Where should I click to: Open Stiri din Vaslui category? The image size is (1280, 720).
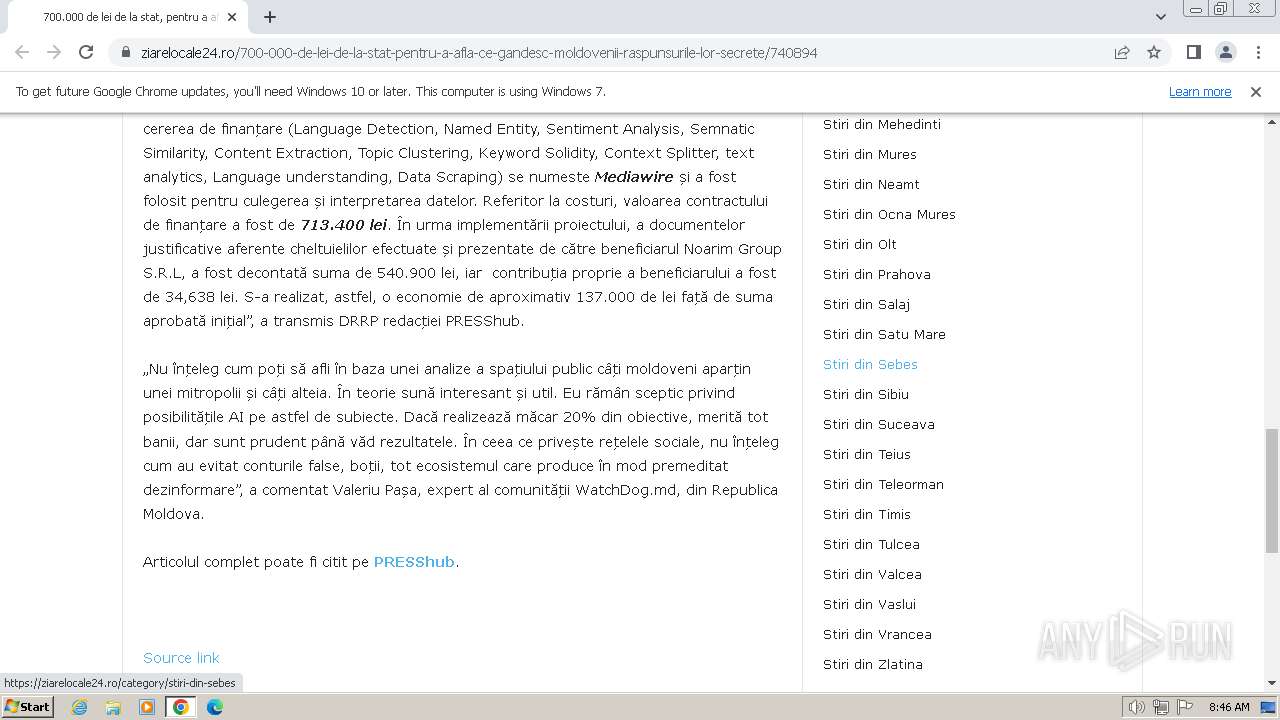pyautogui.click(x=869, y=604)
